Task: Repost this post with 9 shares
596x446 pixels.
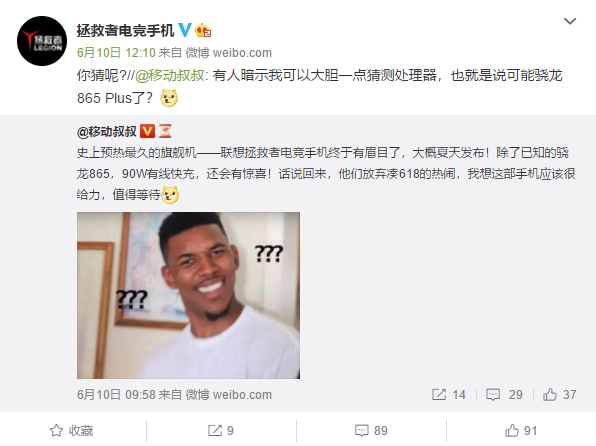Action: point(221,431)
